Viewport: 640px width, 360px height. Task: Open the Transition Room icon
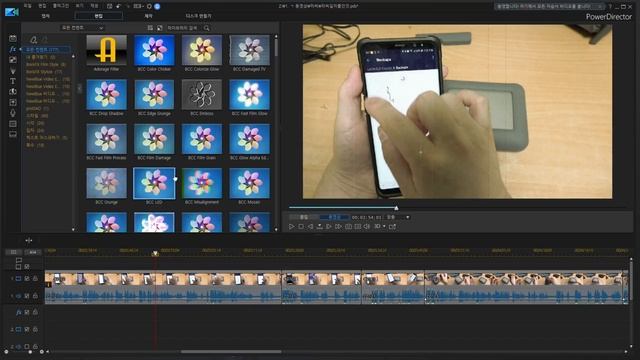pos(13,92)
